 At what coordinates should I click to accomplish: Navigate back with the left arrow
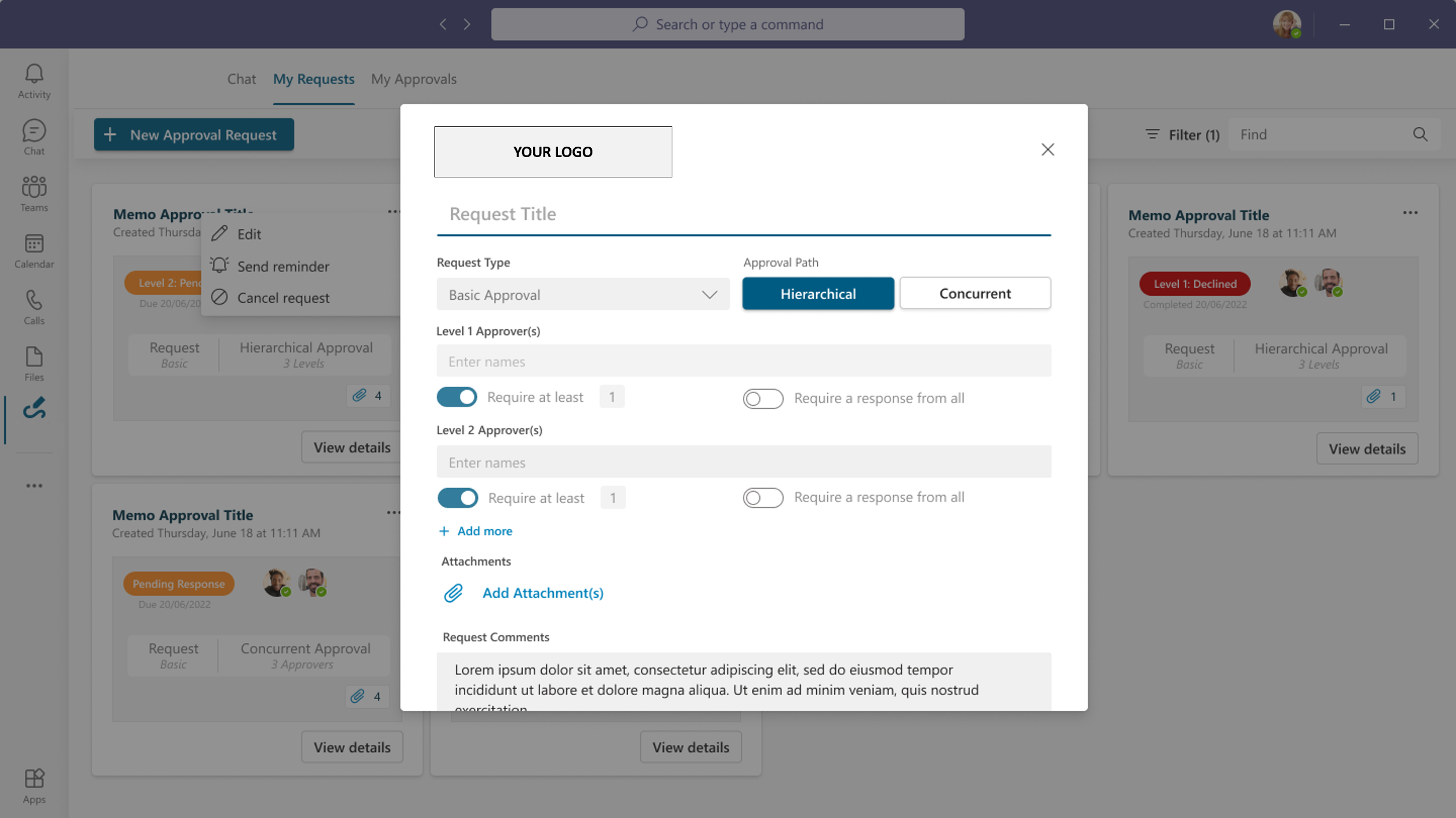coord(443,24)
